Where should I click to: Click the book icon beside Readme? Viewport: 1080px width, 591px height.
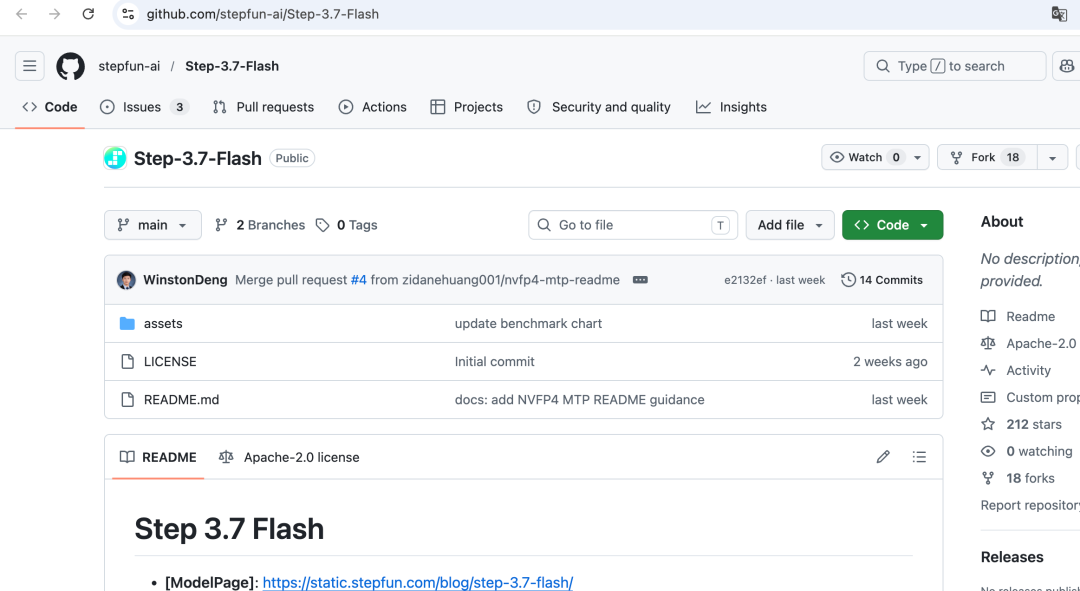click(988, 316)
